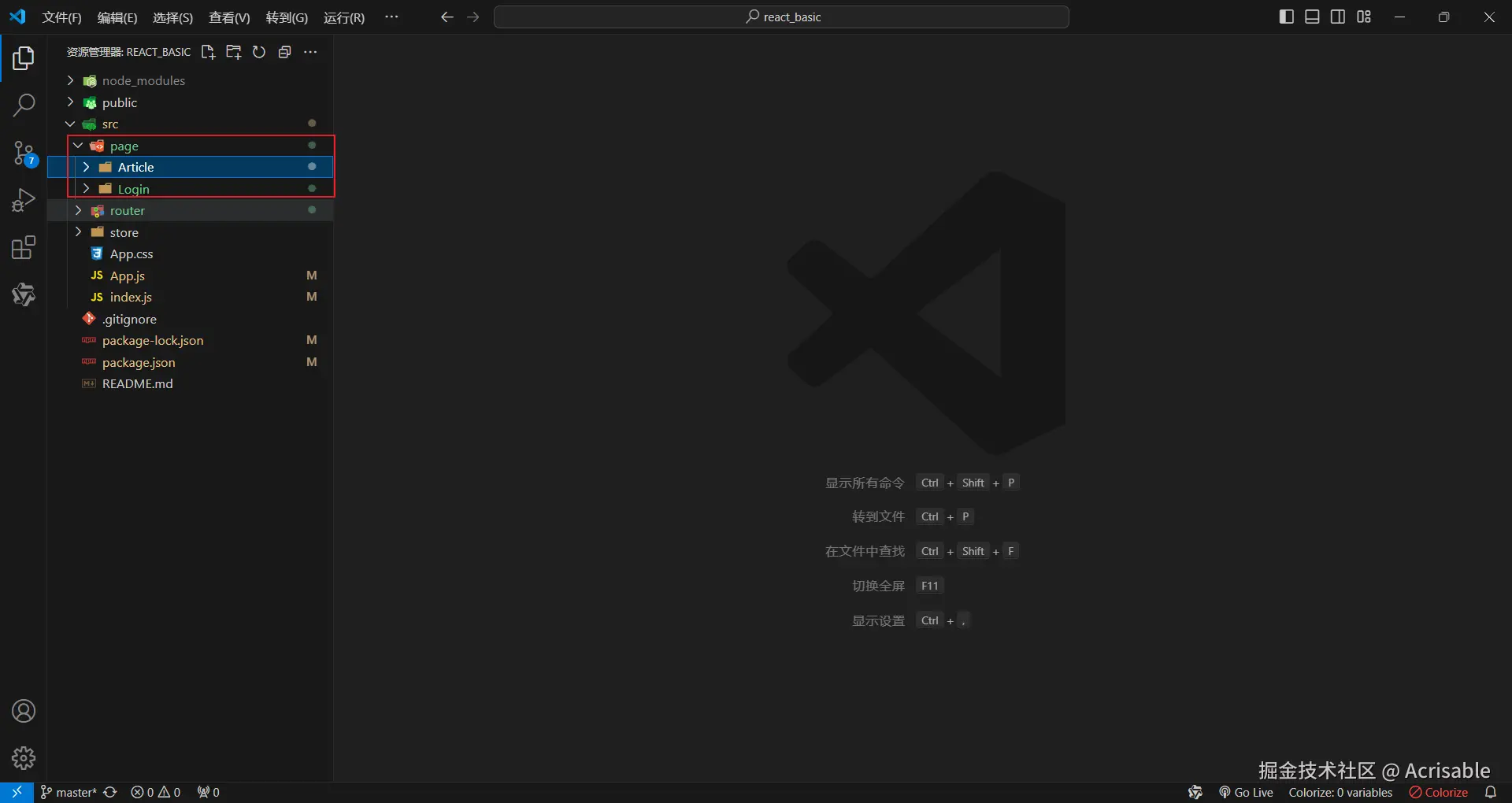Screen dimensions: 1512x803
Task: Expand the Article folder
Action: click(86, 167)
